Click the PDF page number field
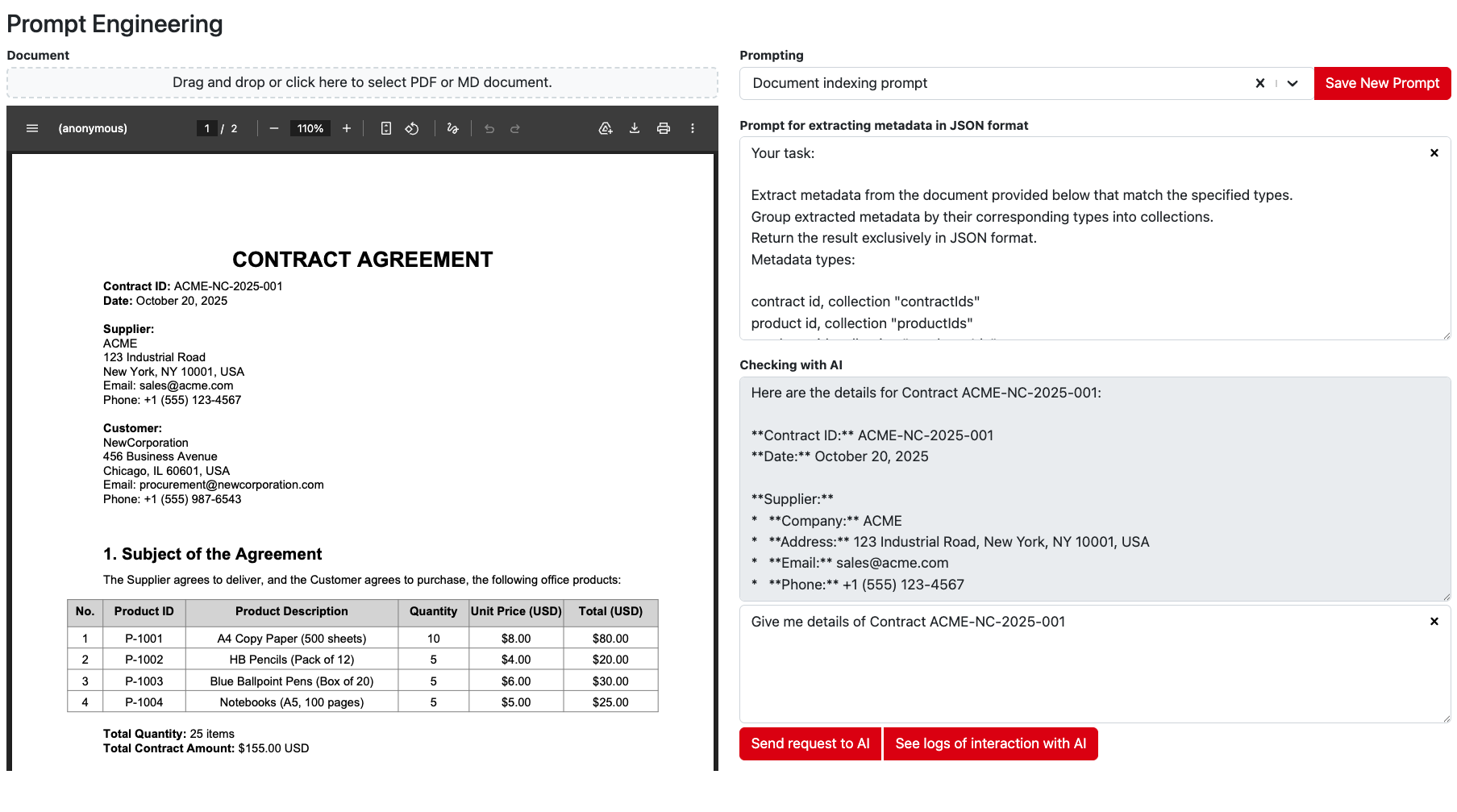Image resolution: width=1457 pixels, height=812 pixels. [207, 128]
